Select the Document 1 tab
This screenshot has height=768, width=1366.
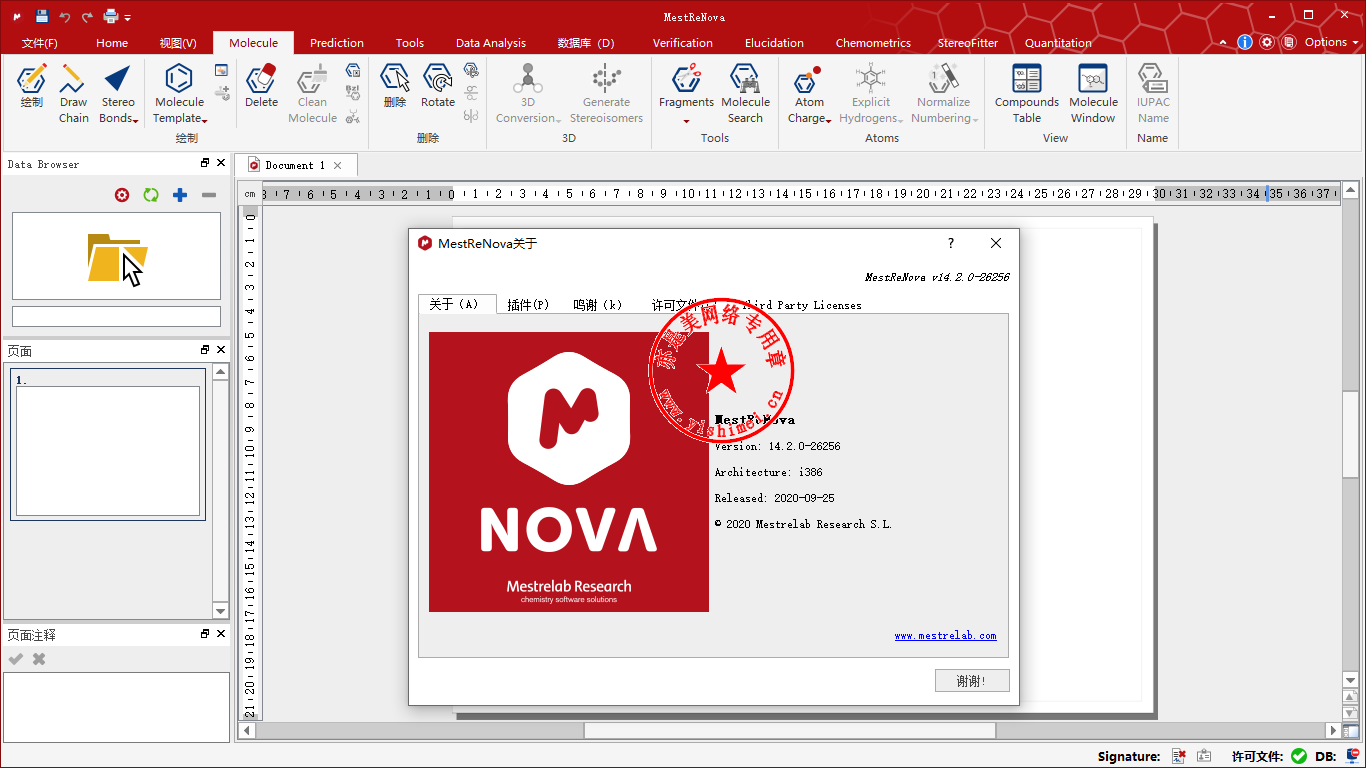tap(295, 165)
